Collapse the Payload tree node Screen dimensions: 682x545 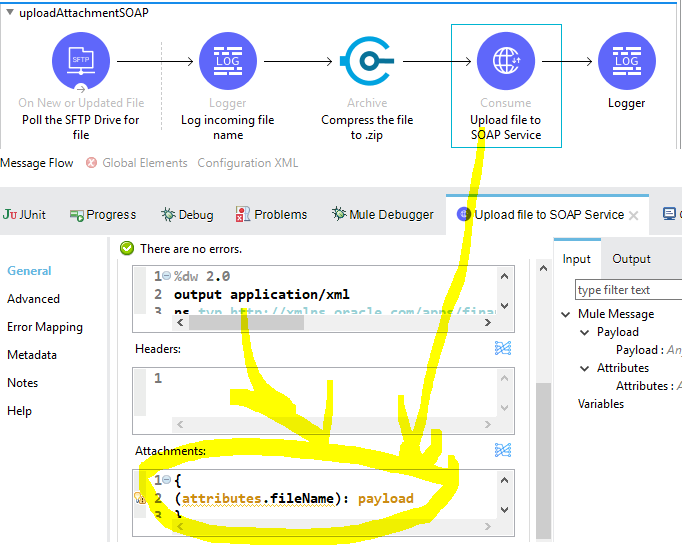[585, 332]
